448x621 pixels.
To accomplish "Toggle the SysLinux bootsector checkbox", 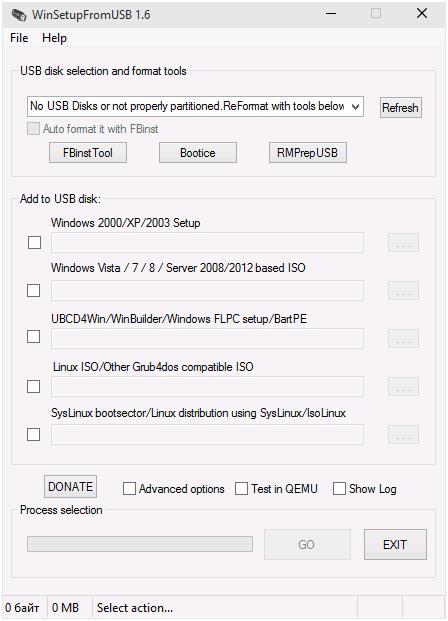I will point(34,434).
